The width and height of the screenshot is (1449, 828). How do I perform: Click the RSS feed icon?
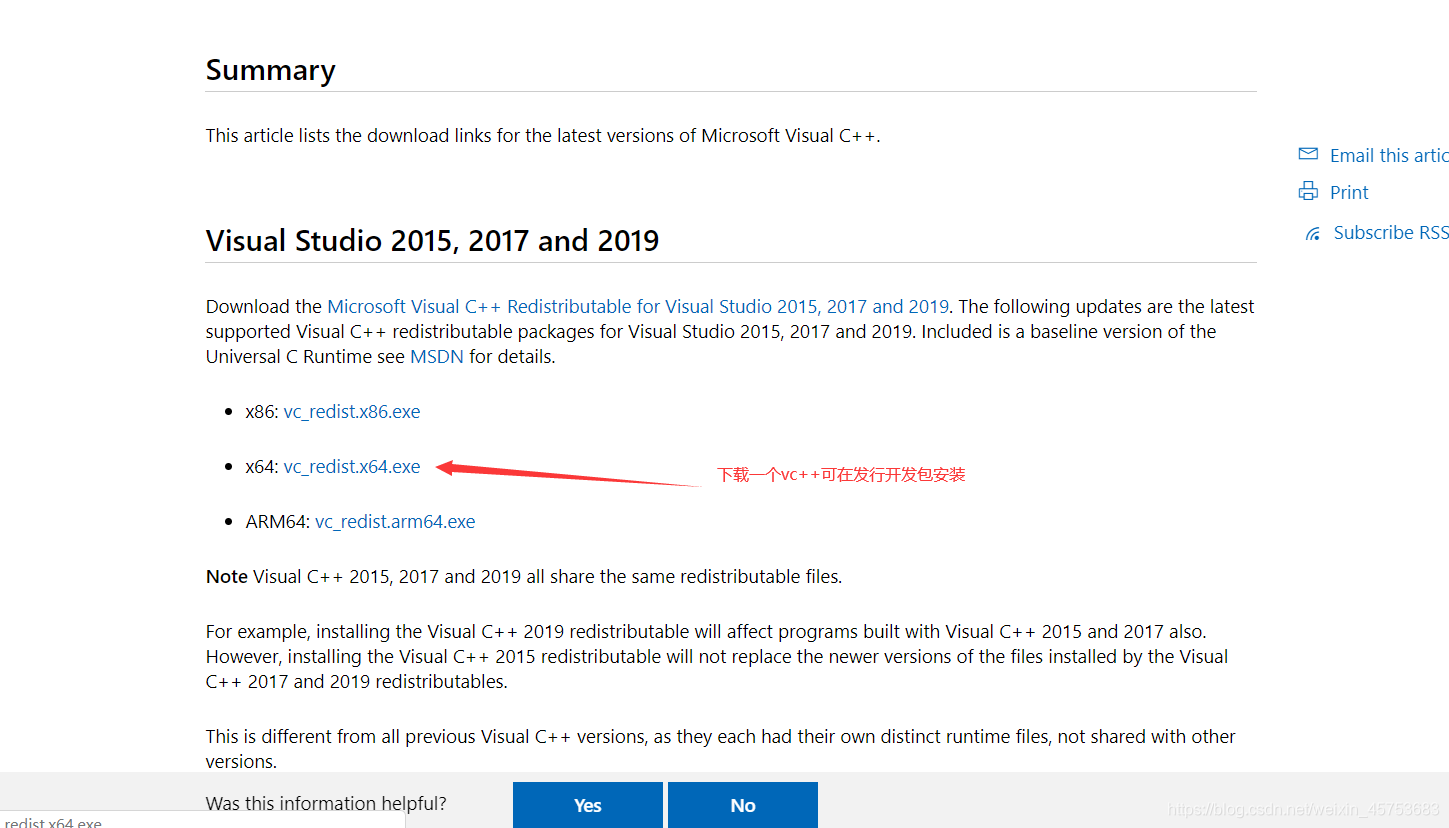[1313, 234]
